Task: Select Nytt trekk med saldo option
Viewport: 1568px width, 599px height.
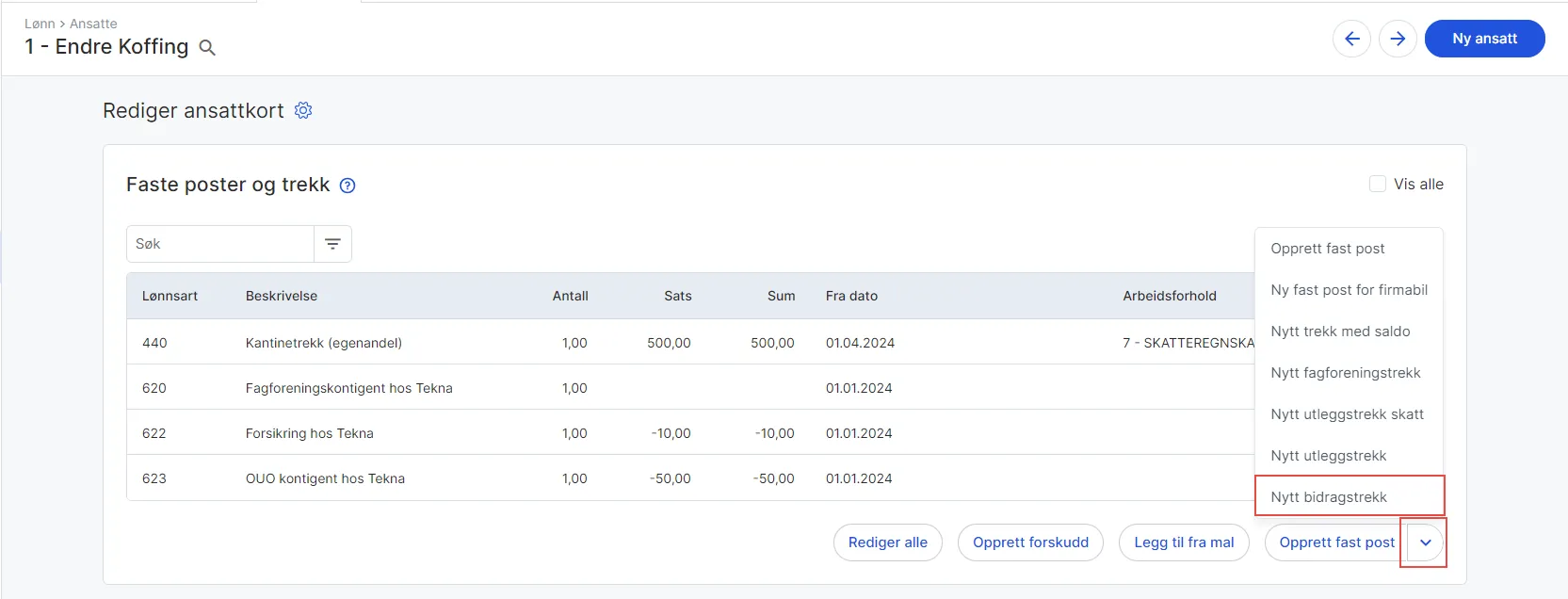Action: [1340, 332]
